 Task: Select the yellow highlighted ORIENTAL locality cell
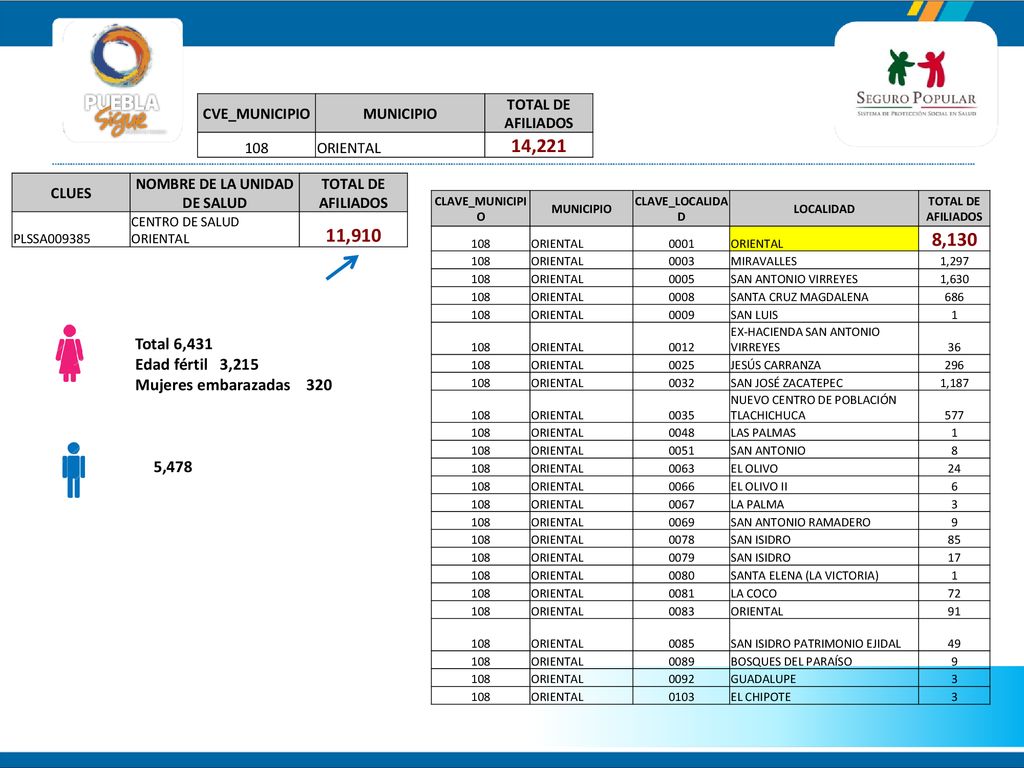[x=824, y=240]
